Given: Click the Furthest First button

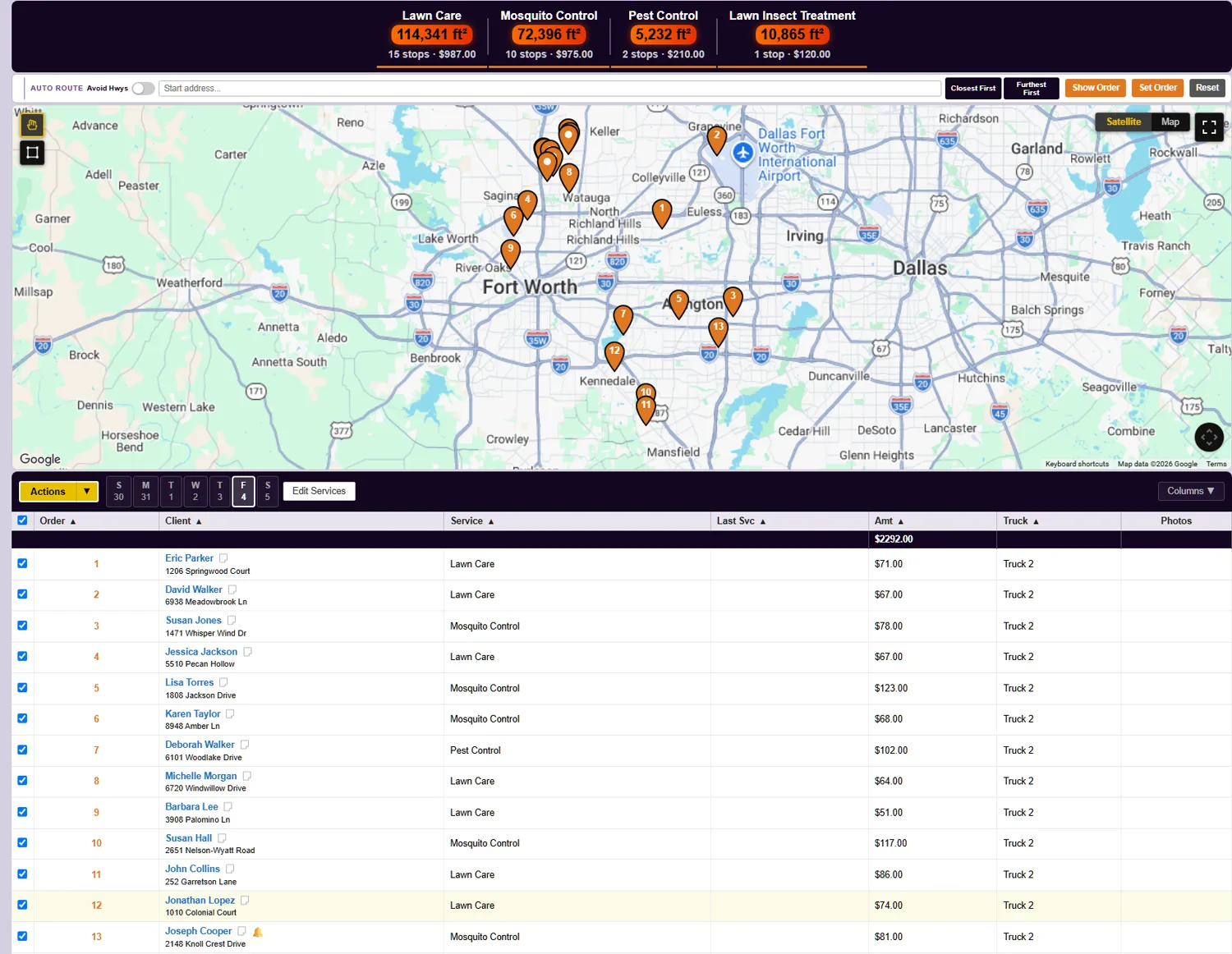Looking at the screenshot, I should 1032,89.
